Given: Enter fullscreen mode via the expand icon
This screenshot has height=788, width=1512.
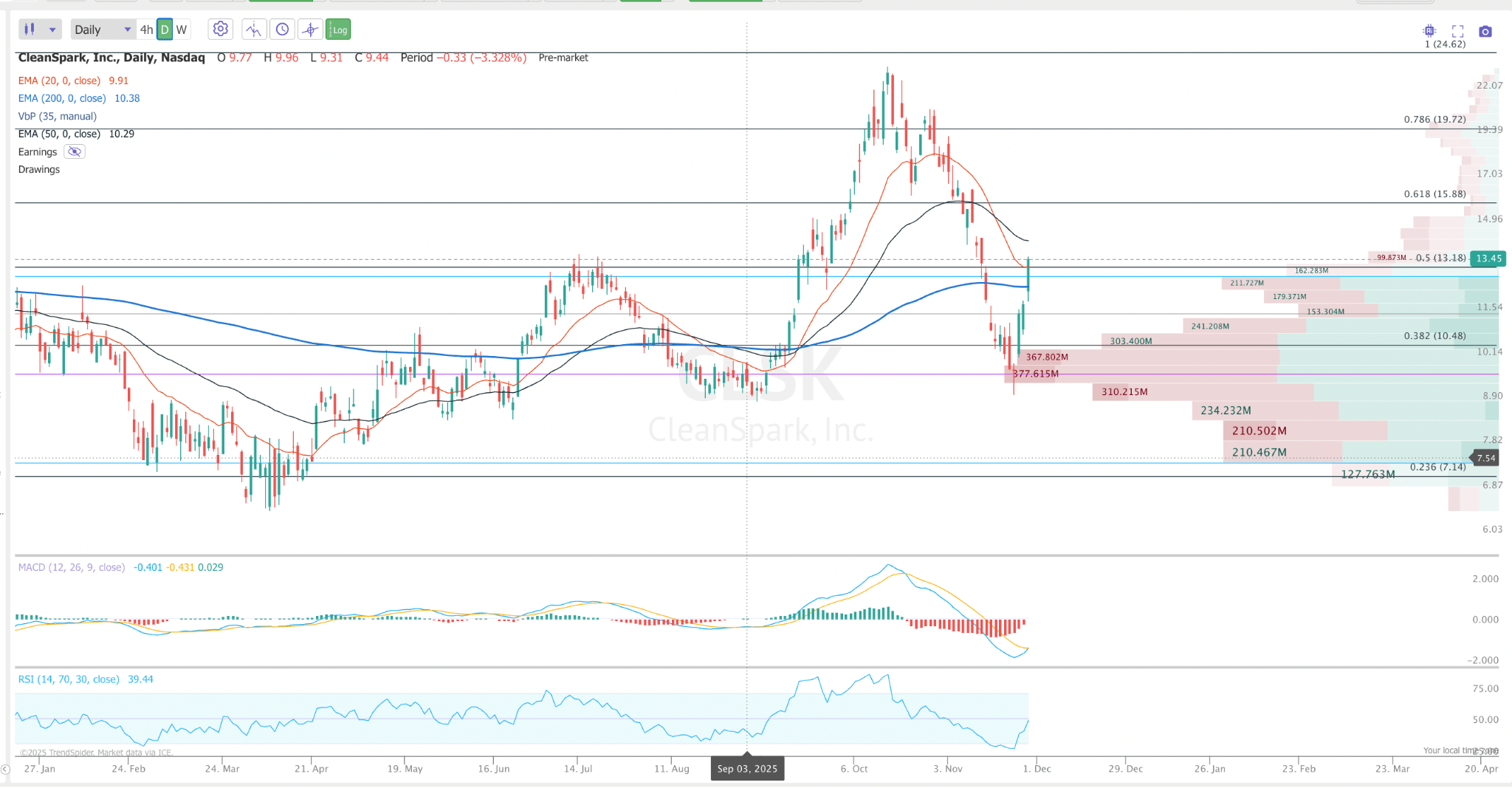Looking at the screenshot, I should click(1458, 31).
